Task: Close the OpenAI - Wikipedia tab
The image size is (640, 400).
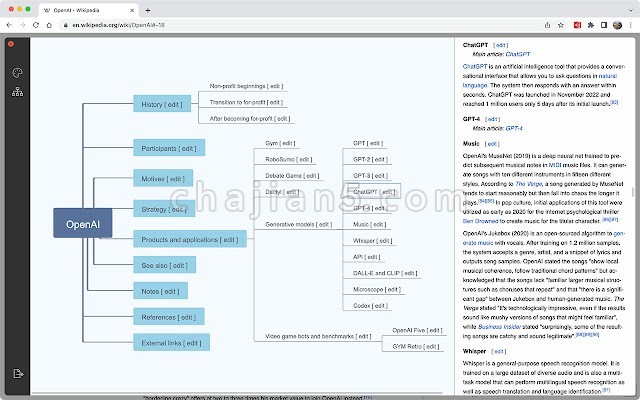Action: [x=132, y=10]
